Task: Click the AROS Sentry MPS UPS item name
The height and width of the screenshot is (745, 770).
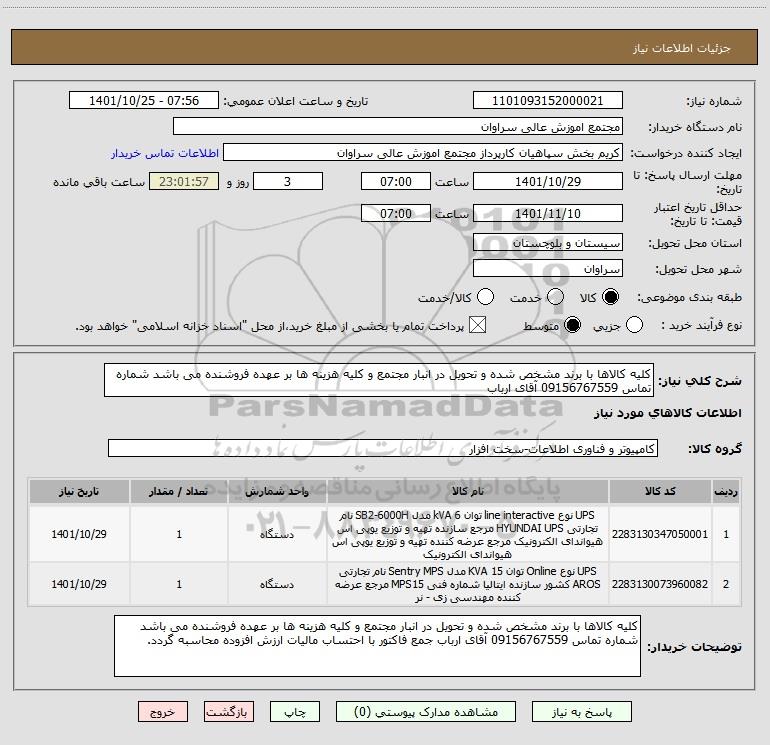Action: pyautogui.click(x=468, y=584)
